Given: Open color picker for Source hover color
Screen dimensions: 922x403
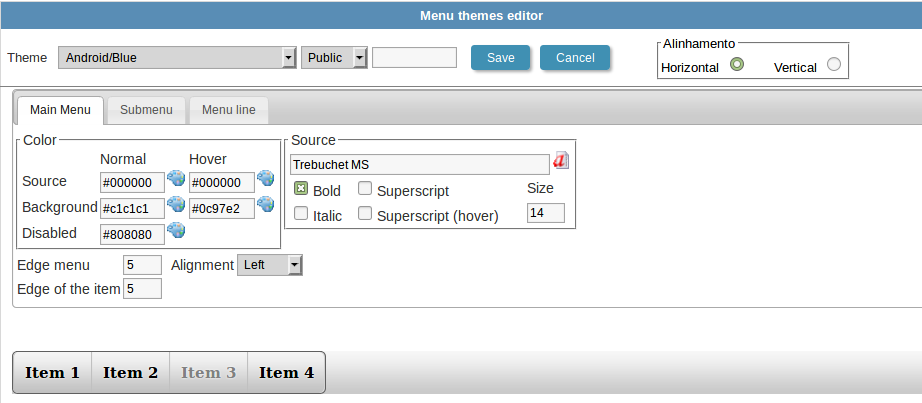Looking at the screenshot, I should click(x=266, y=178).
